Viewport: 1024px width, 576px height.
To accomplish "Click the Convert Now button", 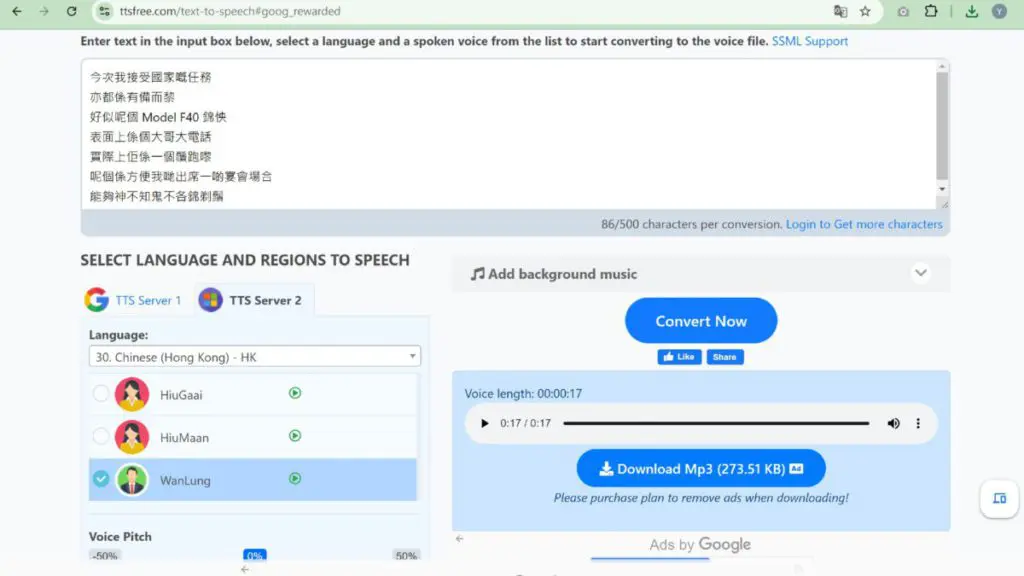I will 700,321.
